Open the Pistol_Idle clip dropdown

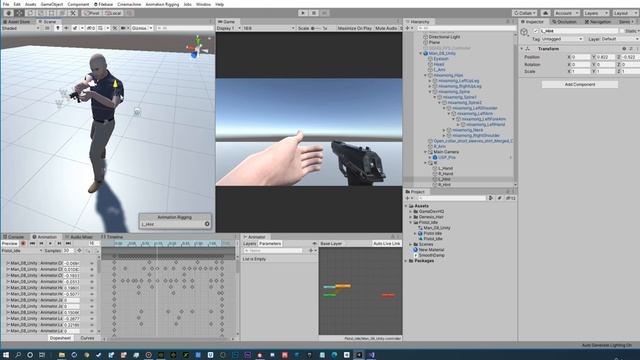tap(22, 251)
